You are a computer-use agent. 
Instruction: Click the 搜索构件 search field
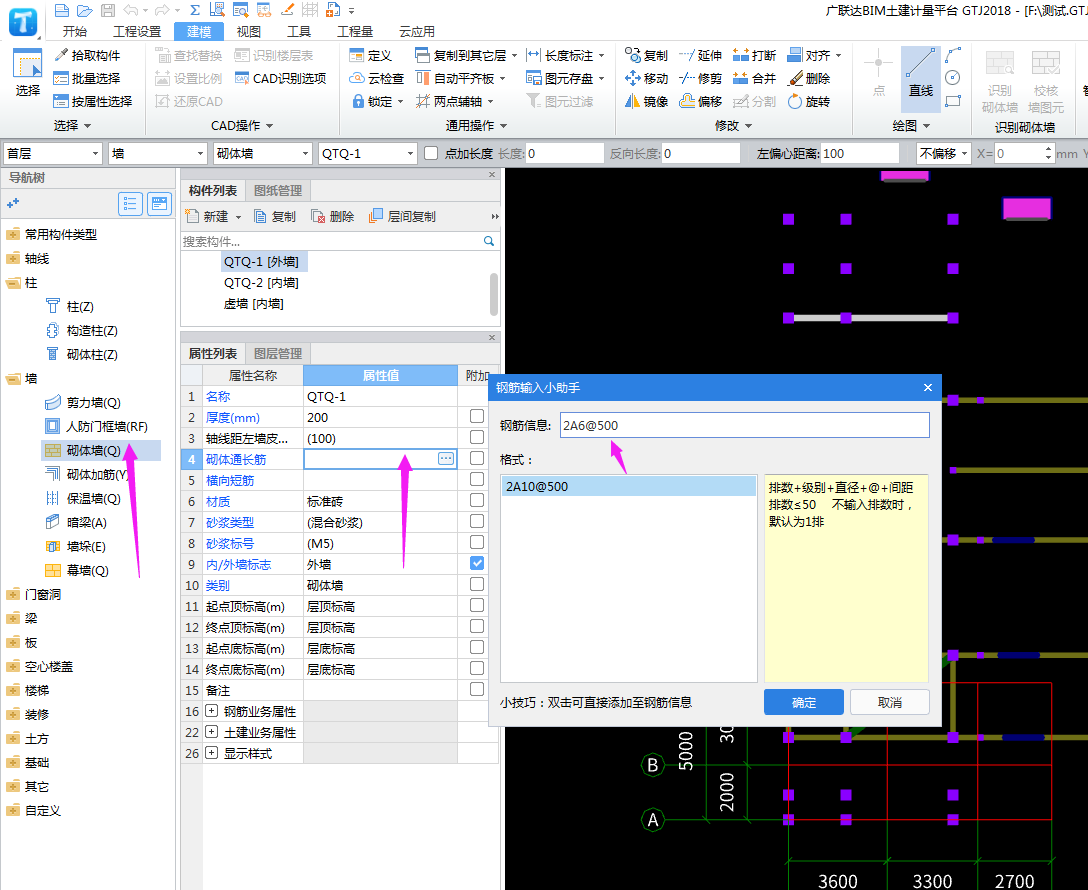(x=332, y=241)
